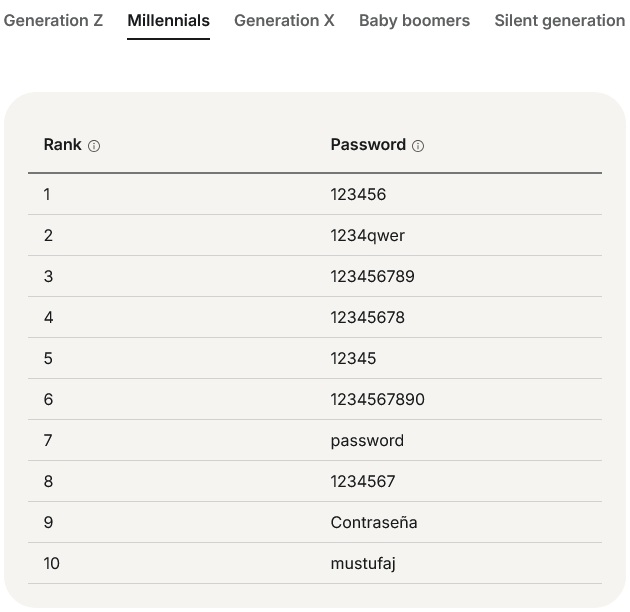Viewport: 630px width, 612px height.
Task: Select the mustufaj password entry
Action: [363, 563]
